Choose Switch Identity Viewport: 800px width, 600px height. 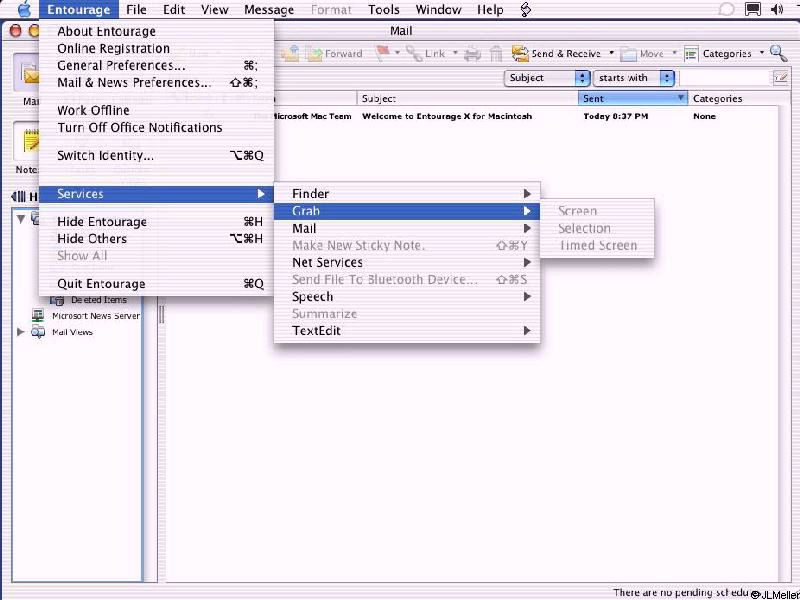157,156
